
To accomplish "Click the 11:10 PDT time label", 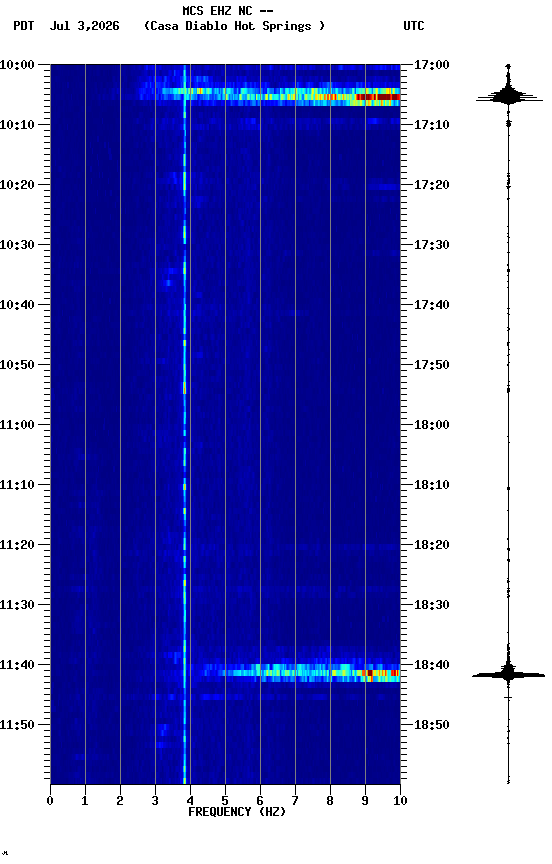I will [17, 485].
